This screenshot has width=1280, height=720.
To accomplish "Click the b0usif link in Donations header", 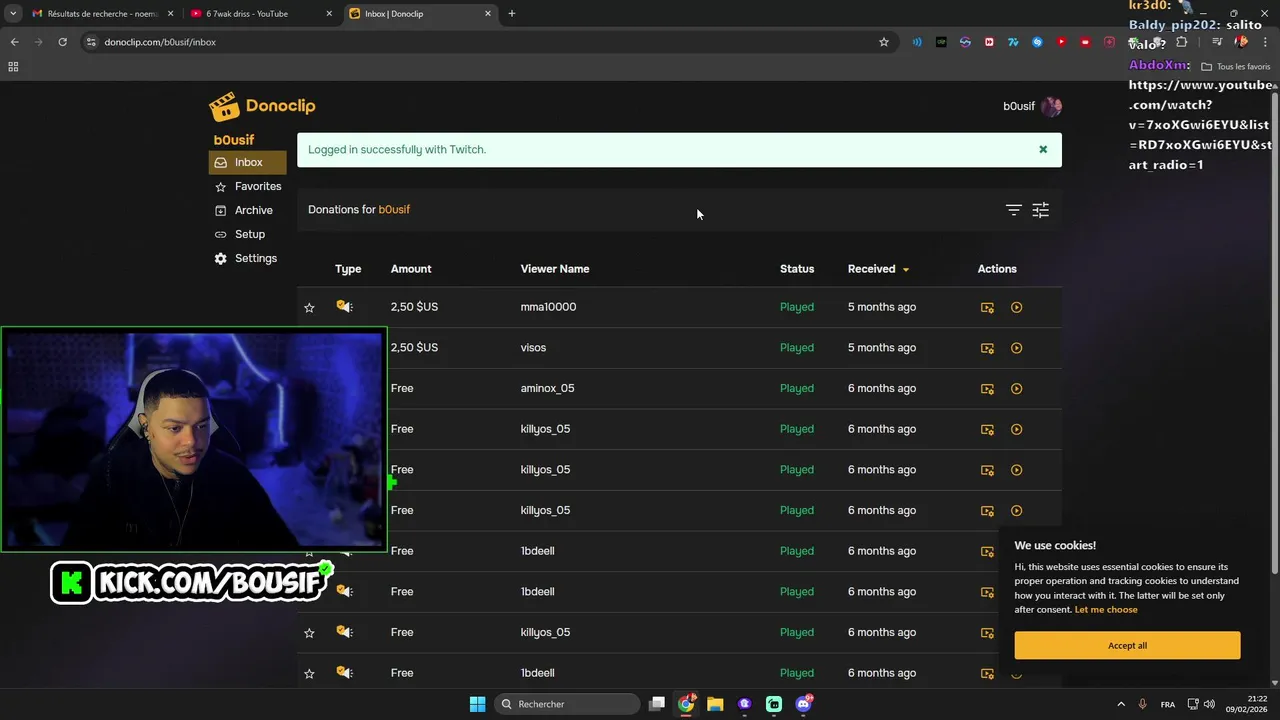I will pyautogui.click(x=394, y=209).
